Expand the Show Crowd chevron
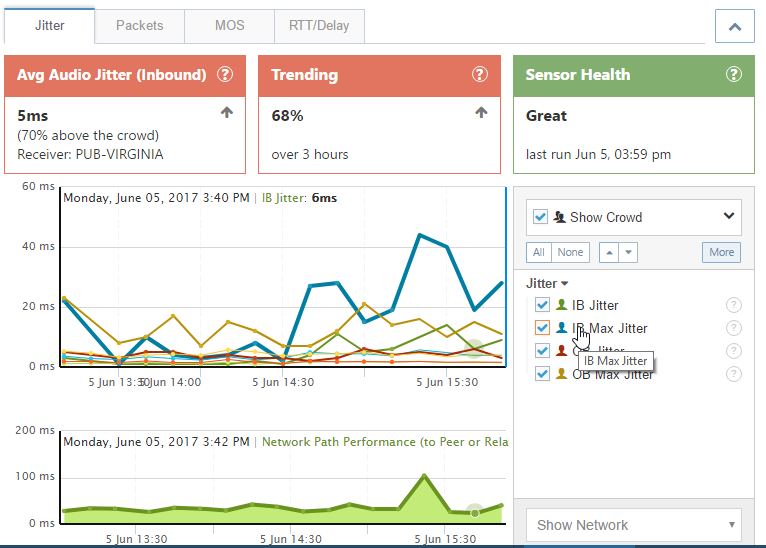The height and width of the screenshot is (548, 766). tap(728, 216)
